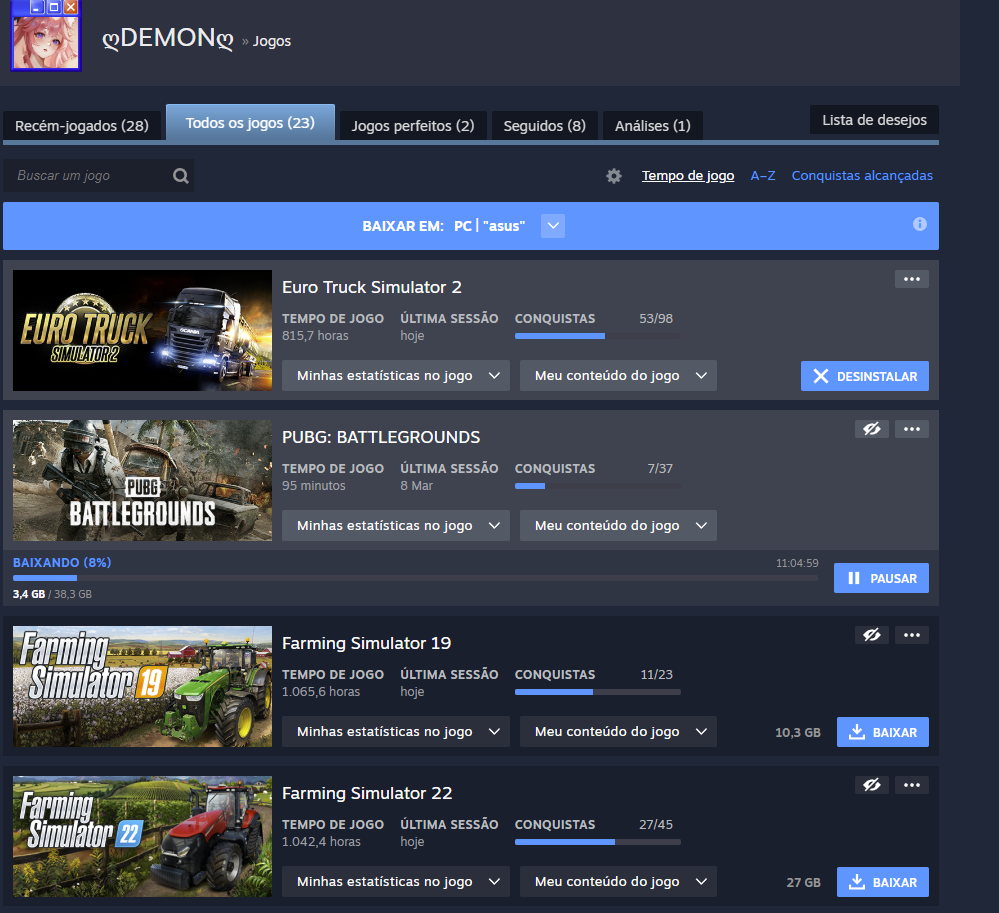The image size is (999, 913).
Task: Click the Farming Simulator 22 title
Action: point(367,793)
